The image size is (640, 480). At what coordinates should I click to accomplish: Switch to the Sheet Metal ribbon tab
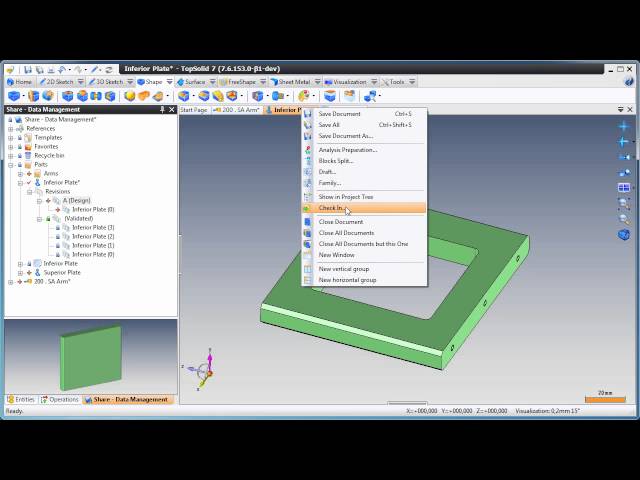pyautogui.click(x=293, y=82)
